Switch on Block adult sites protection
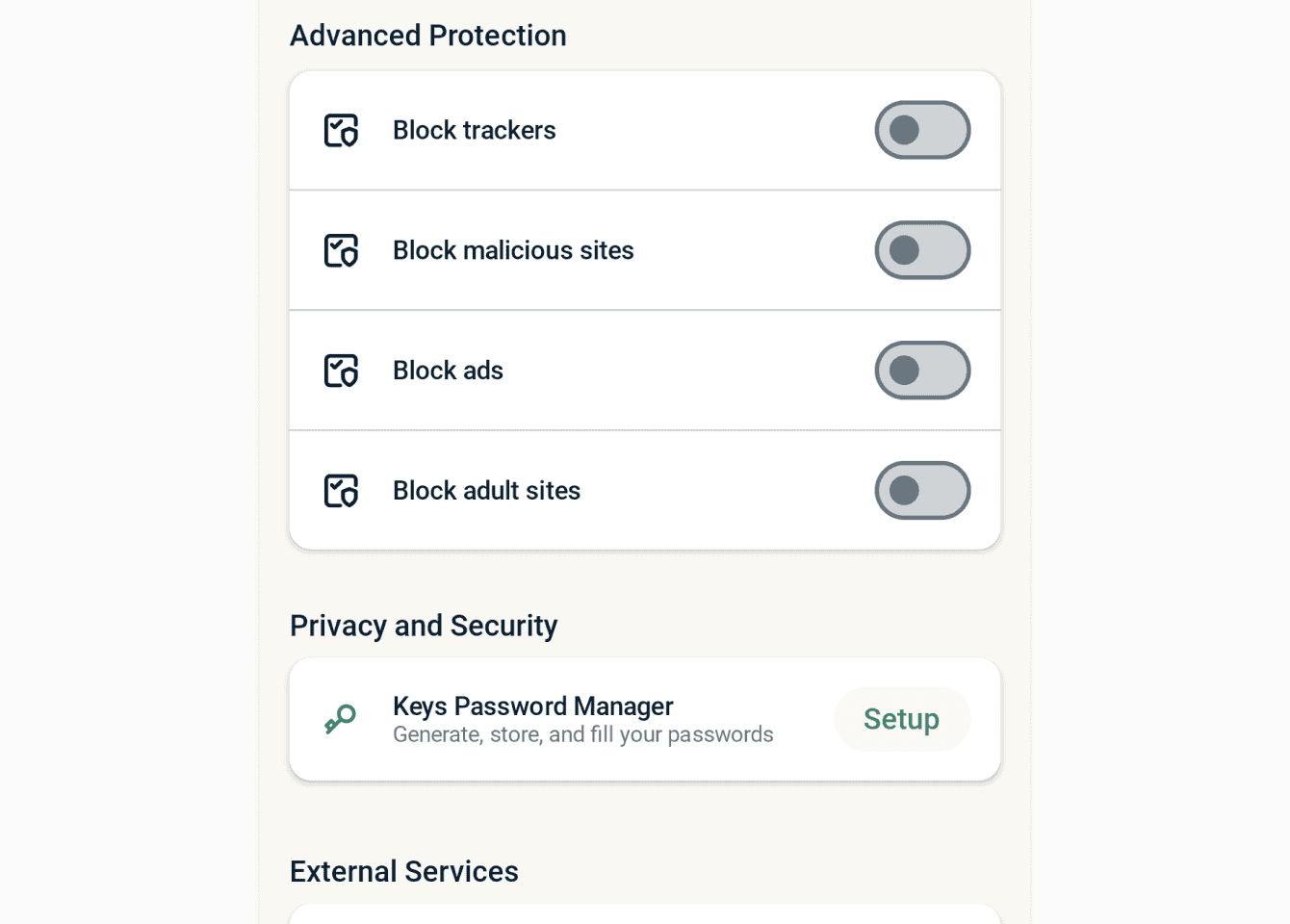The image size is (1290, 924). coord(921,491)
